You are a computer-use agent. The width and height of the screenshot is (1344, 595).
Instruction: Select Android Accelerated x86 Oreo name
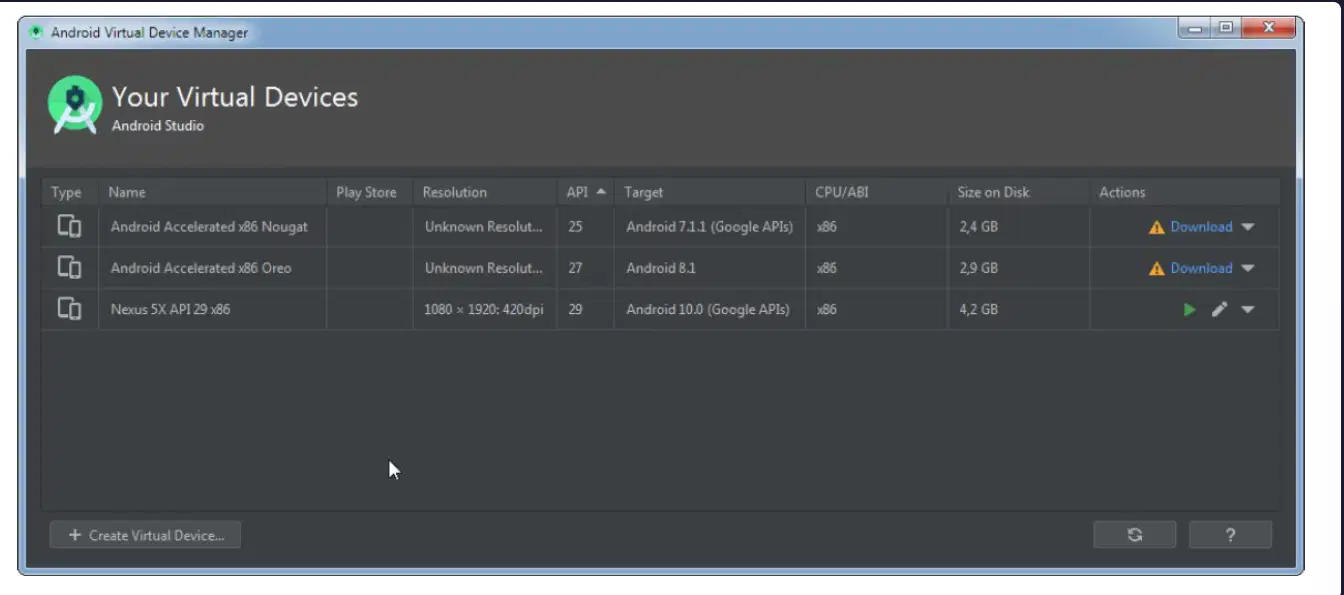click(201, 268)
